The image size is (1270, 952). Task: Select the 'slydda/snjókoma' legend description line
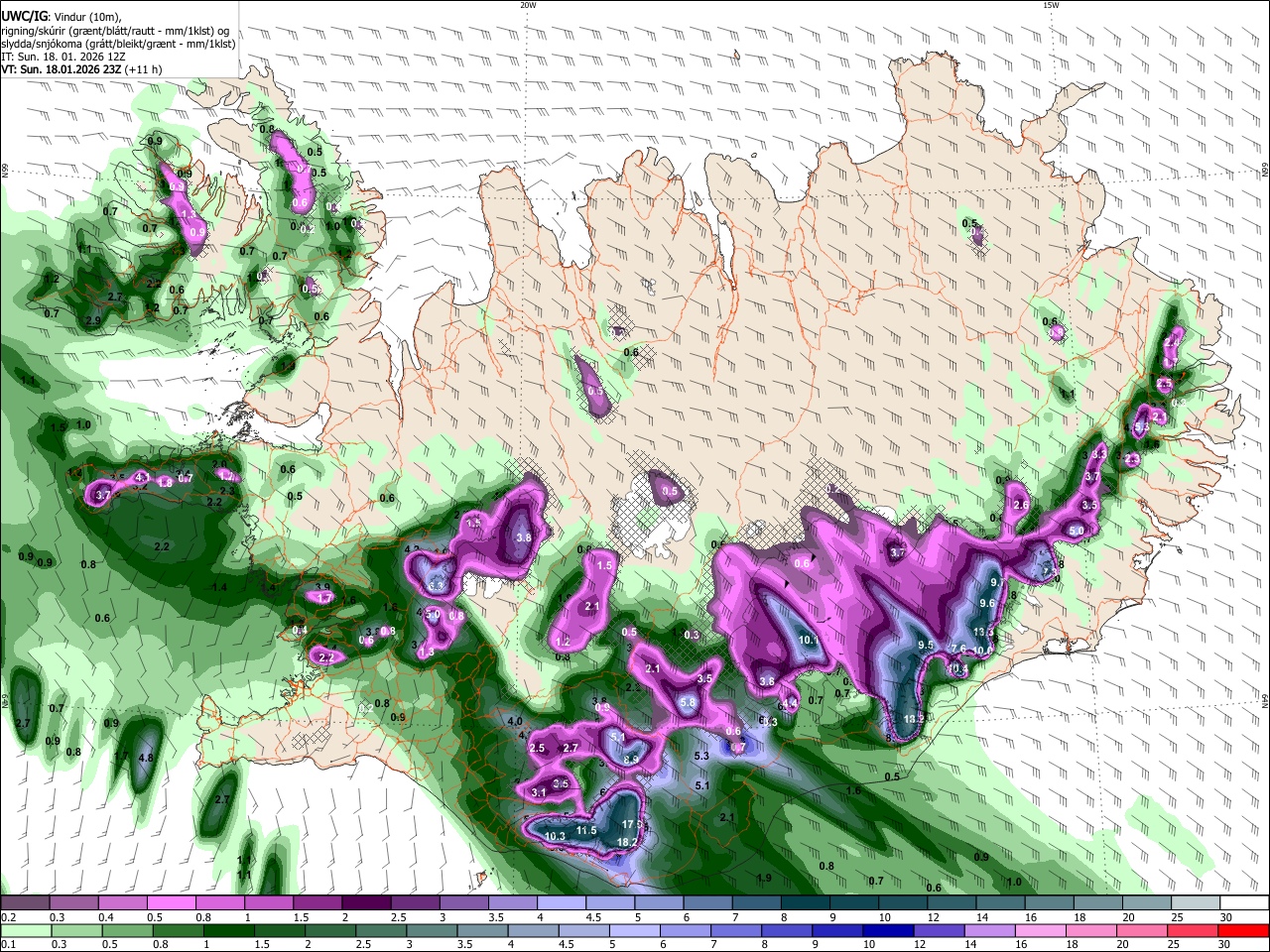click(118, 45)
